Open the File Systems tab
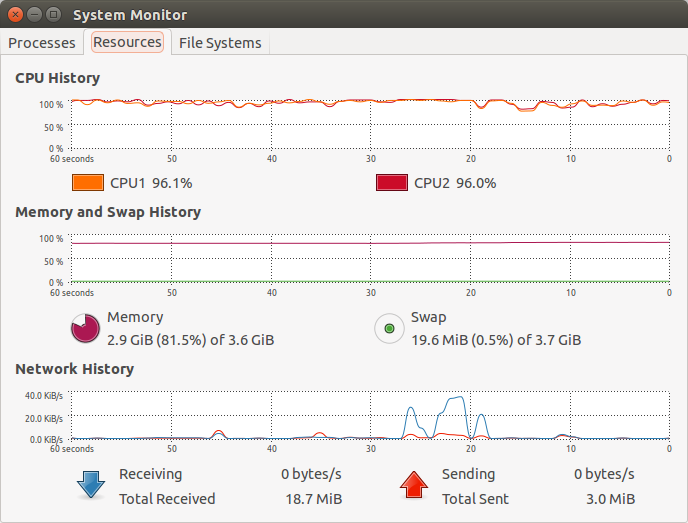Image resolution: width=688 pixels, height=523 pixels. pyautogui.click(x=220, y=43)
